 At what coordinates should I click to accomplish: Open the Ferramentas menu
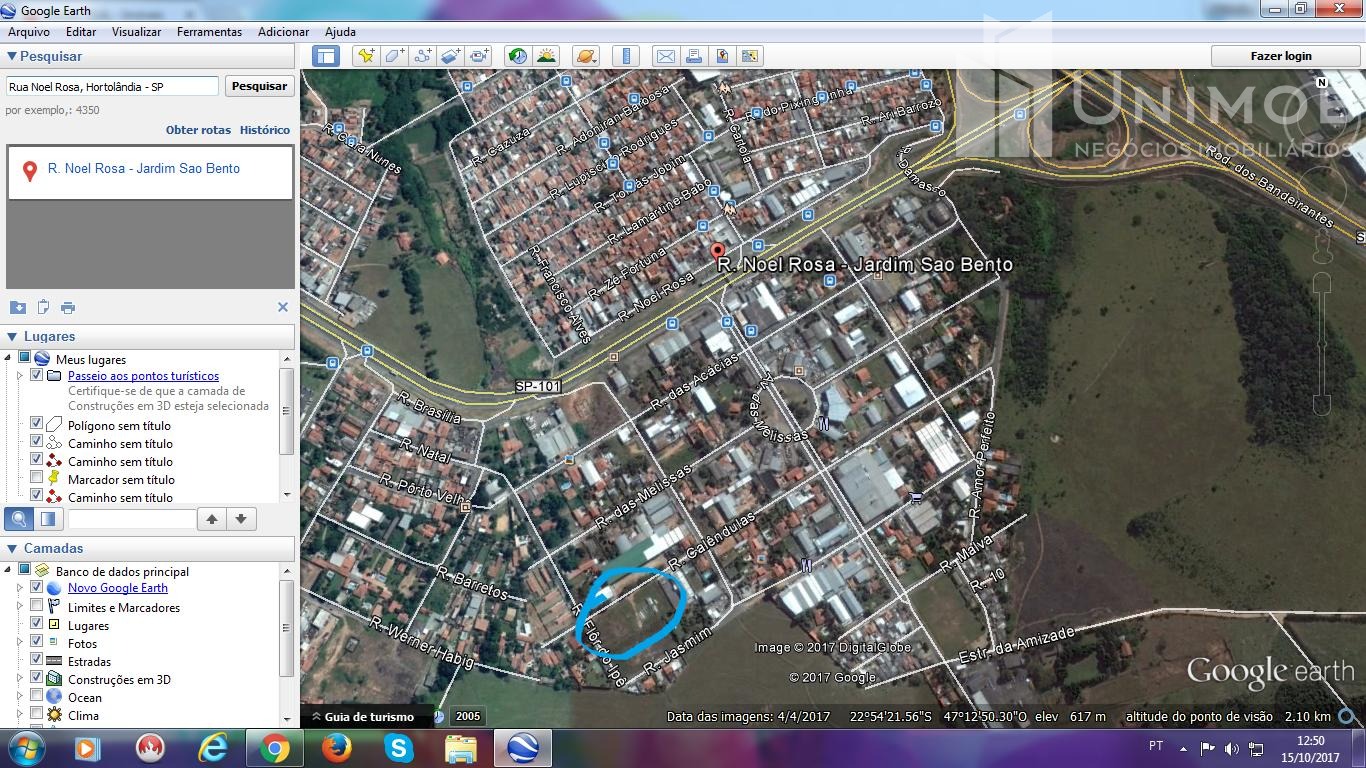209,32
